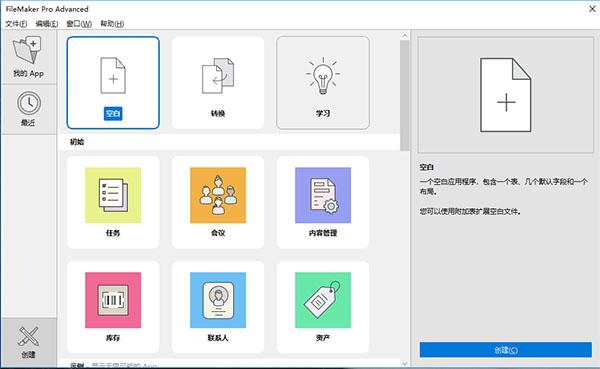Click the large blank document preview image

point(505,95)
